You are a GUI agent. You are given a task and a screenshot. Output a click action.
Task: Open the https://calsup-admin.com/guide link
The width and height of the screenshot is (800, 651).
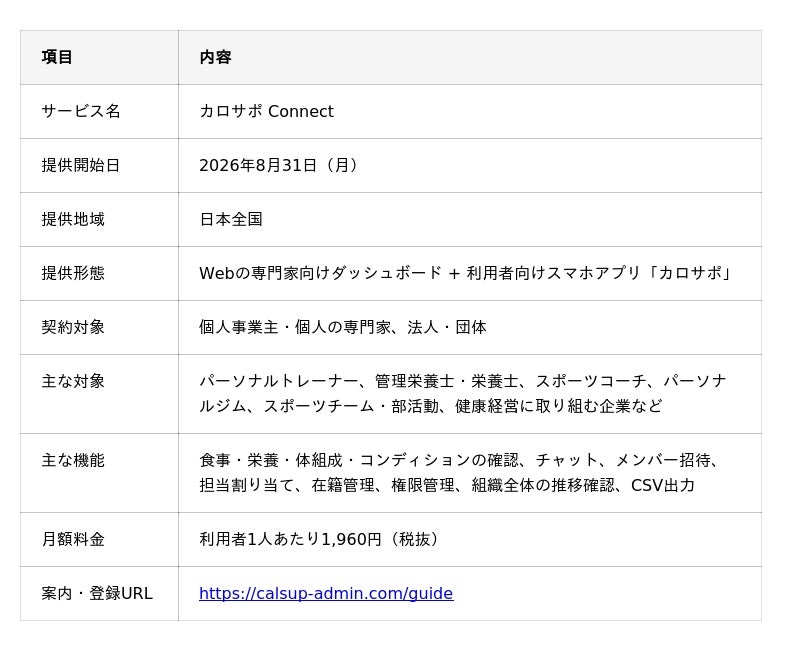326,593
